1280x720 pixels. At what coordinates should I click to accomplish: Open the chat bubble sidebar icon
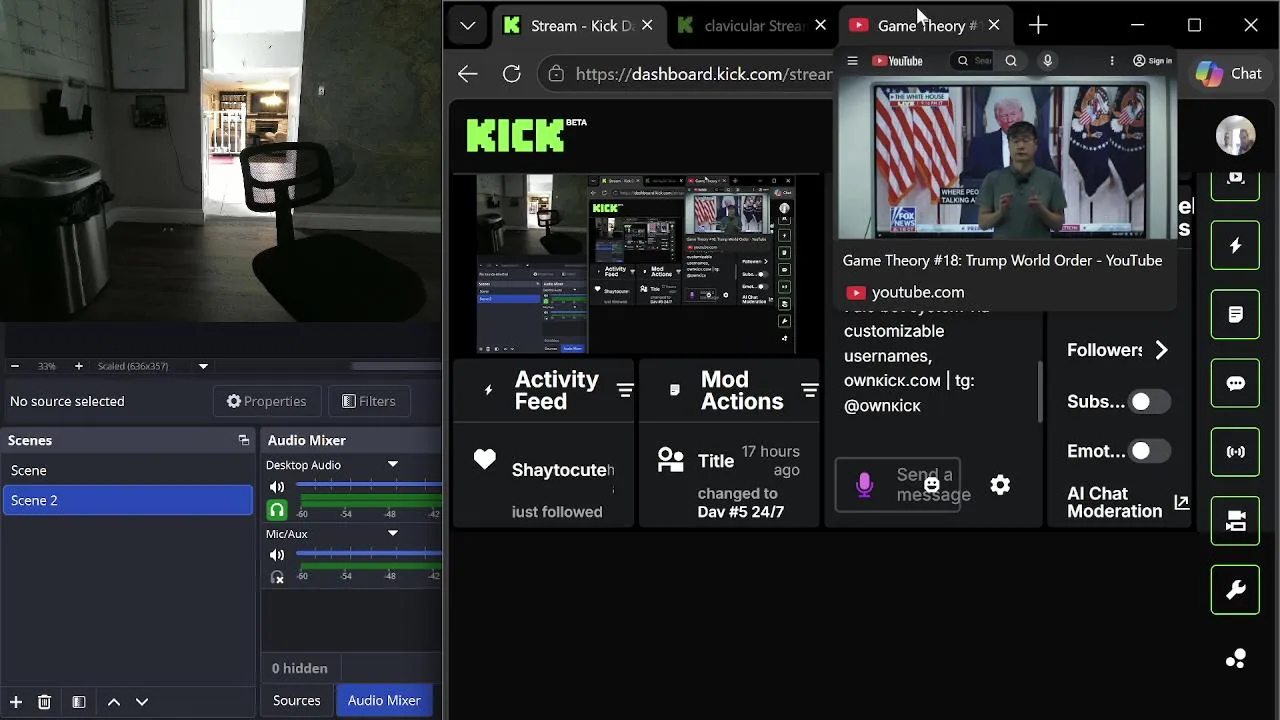(1235, 384)
